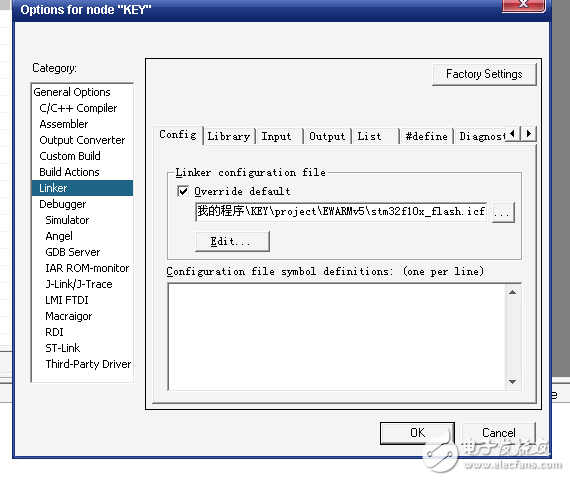Click the scroll-up arrow in symbol definitions box
The image size is (570, 481).
513,292
